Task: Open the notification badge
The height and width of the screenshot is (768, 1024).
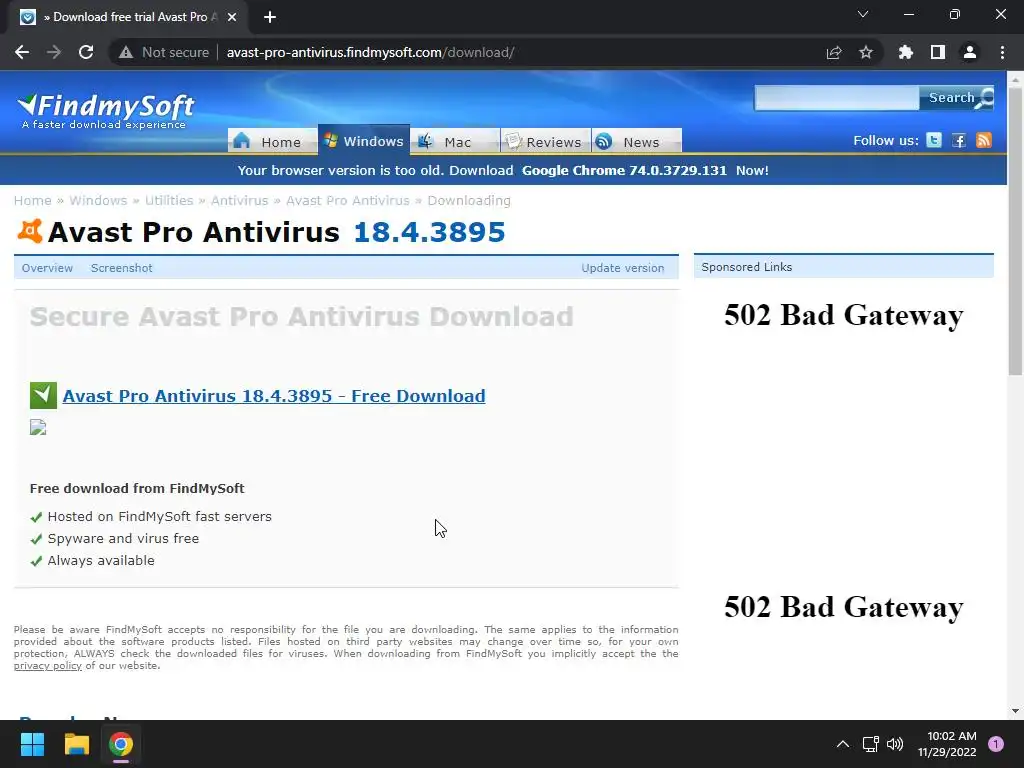Action: click(x=995, y=744)
